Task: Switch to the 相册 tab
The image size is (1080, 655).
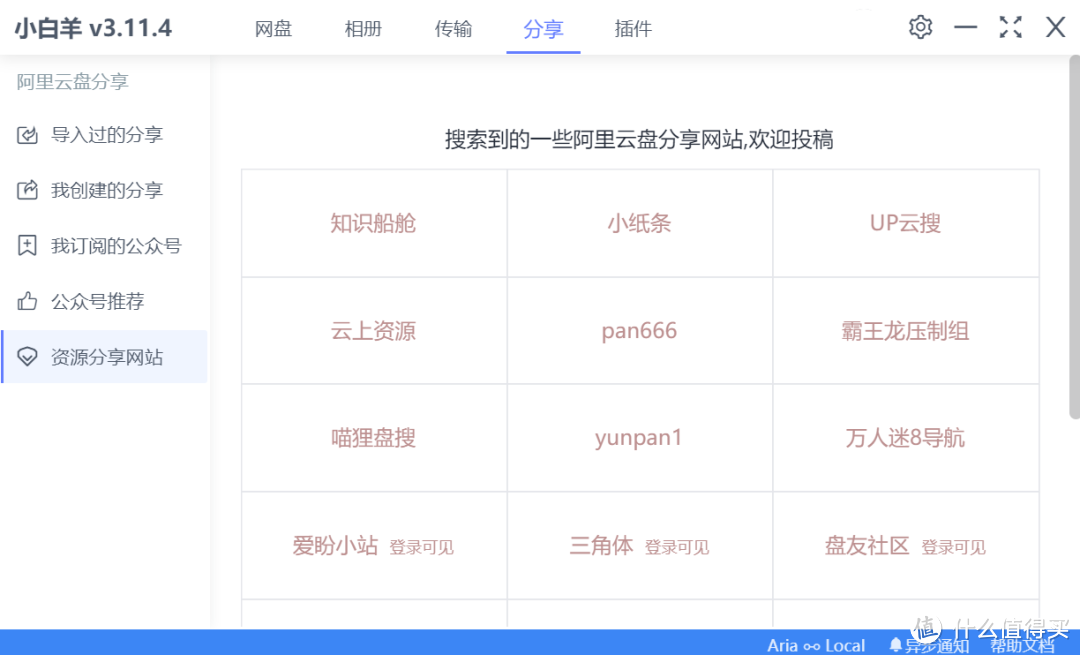Action: (x=363, y=29)
